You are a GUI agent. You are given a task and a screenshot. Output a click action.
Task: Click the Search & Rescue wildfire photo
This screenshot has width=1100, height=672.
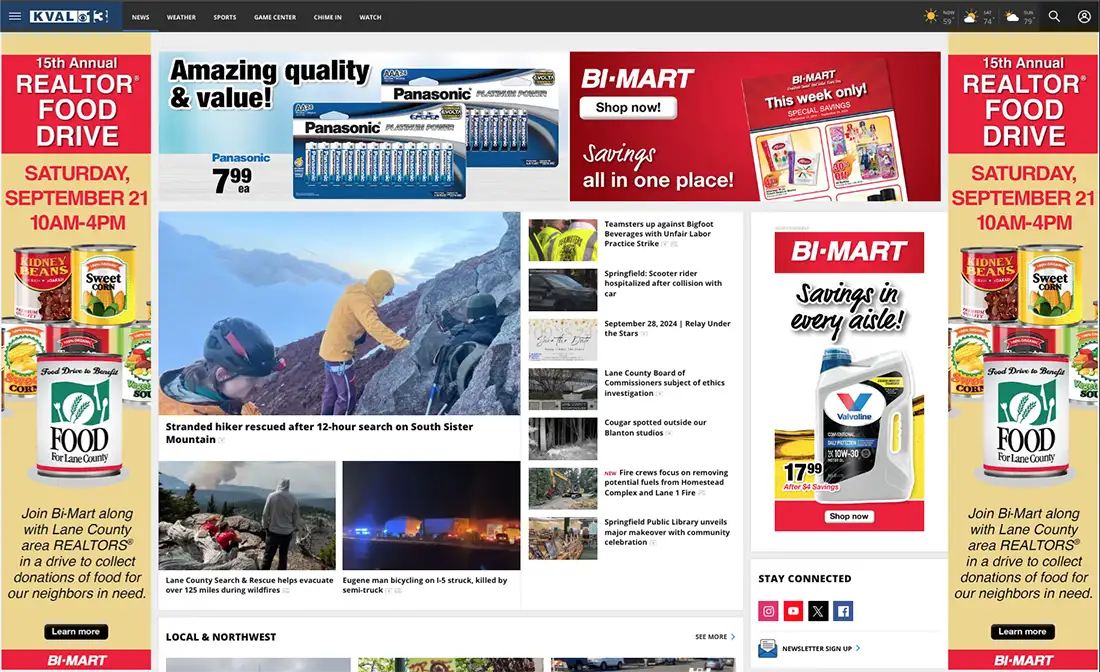click(x=247, y=515)
